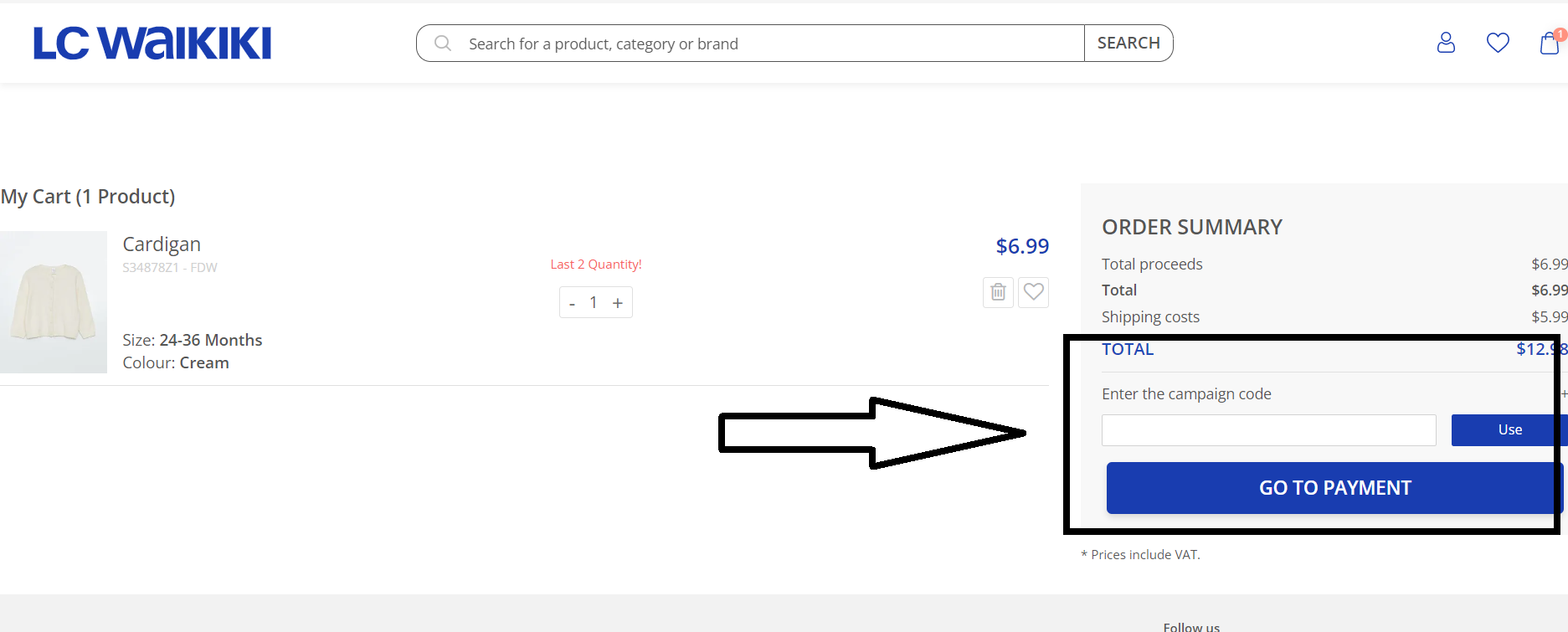The height and width of the screenshot is (632, 1568).
Task: Delete Cardigan using the trash icon
Action: coord(998,292)
